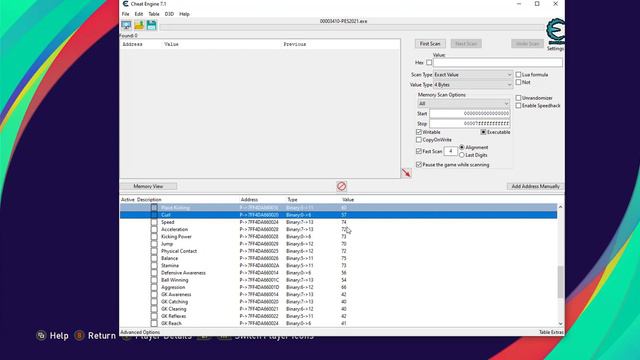Click the red clear-list circle icon
This screenshot has width=640, height=360.
click(x=342, y=186)
